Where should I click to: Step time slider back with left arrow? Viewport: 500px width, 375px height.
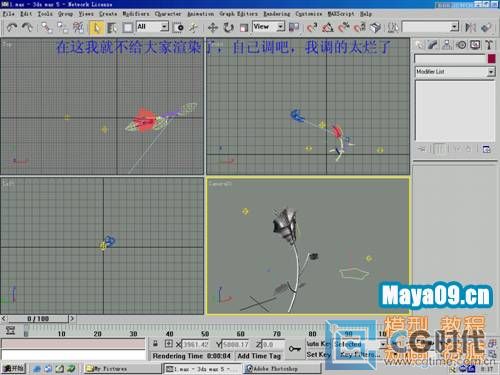pos(4,319)
